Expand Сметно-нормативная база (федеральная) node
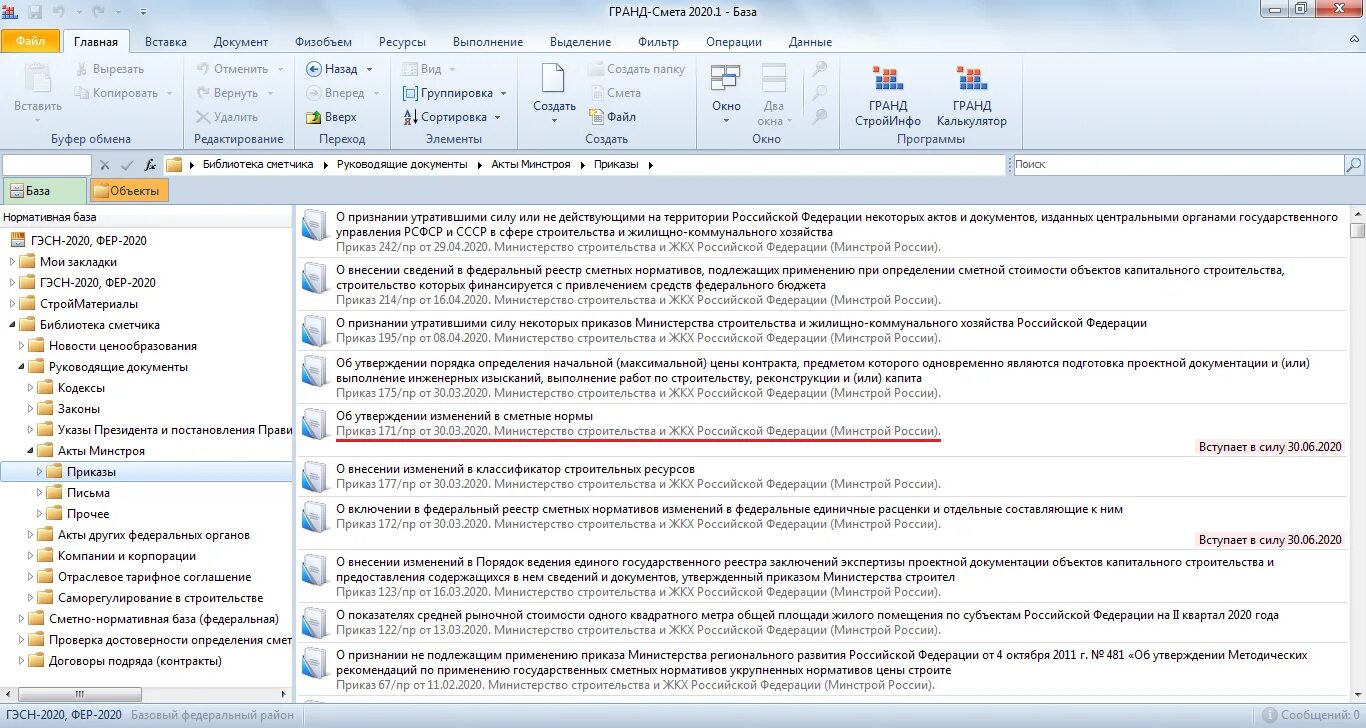1366x728 pixels. (x=22, y=619)
